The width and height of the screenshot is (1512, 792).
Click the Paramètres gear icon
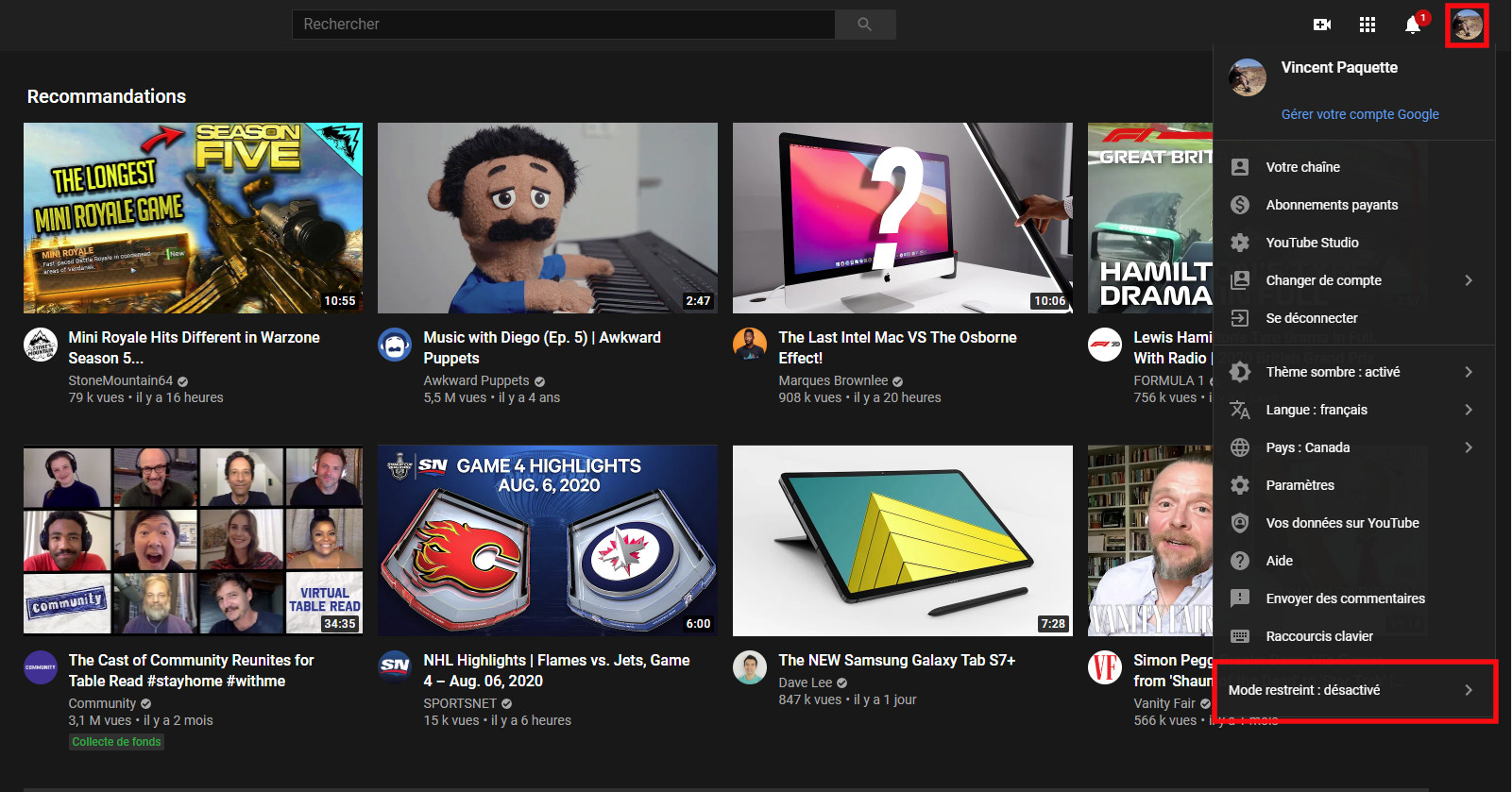(x=1240, y=485)
